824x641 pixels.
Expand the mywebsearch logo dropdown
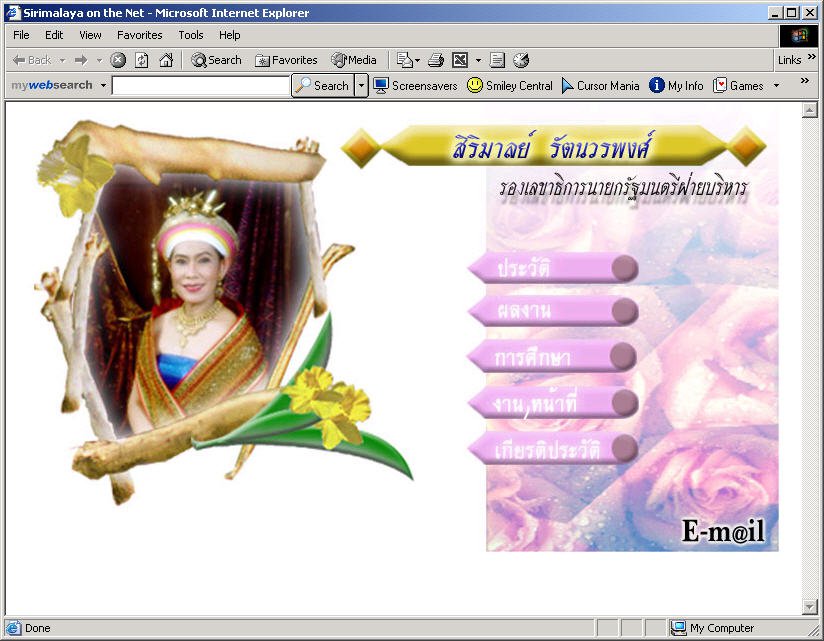[x=103, y=86]
